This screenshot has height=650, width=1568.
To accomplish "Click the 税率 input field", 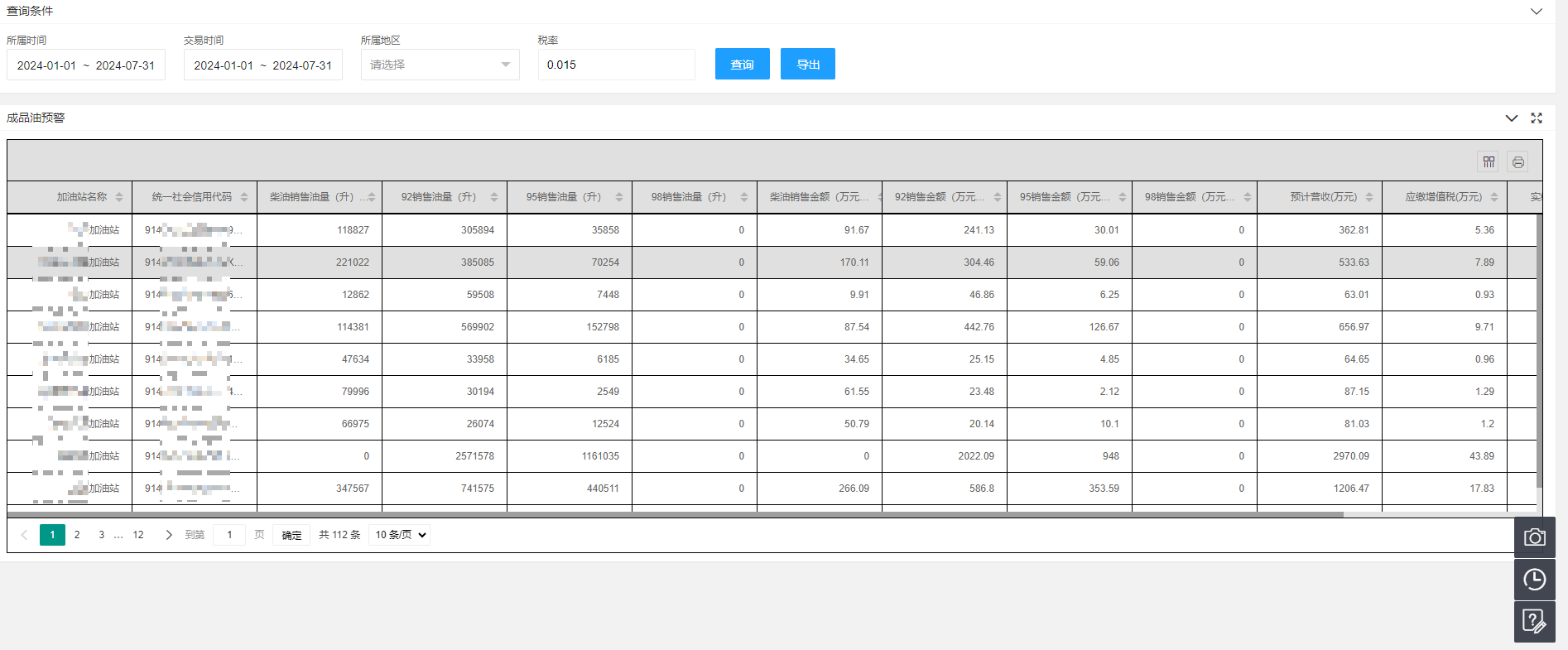I will [x=616, y=65].
